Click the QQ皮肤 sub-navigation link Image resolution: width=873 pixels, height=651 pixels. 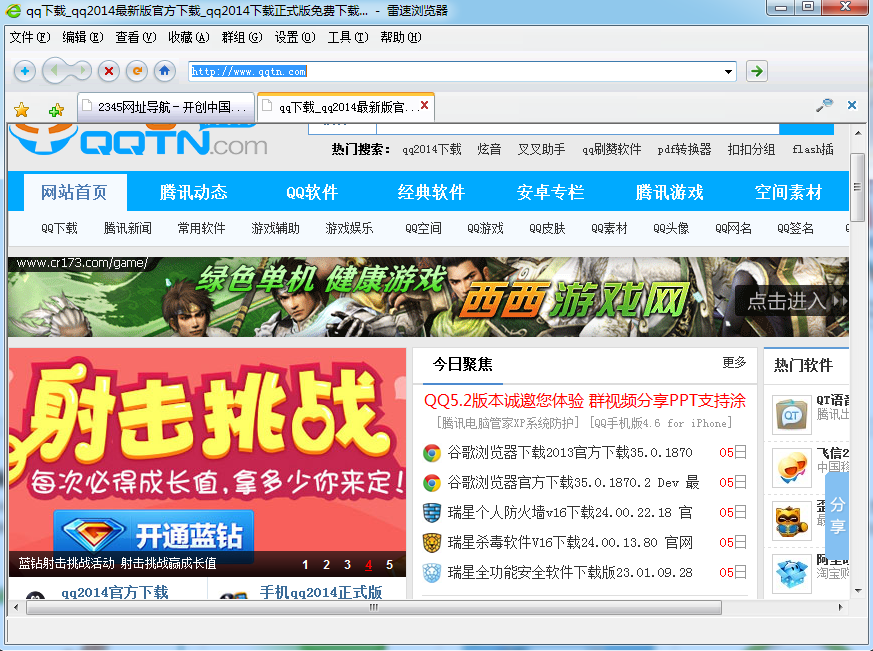coord(547,228)
